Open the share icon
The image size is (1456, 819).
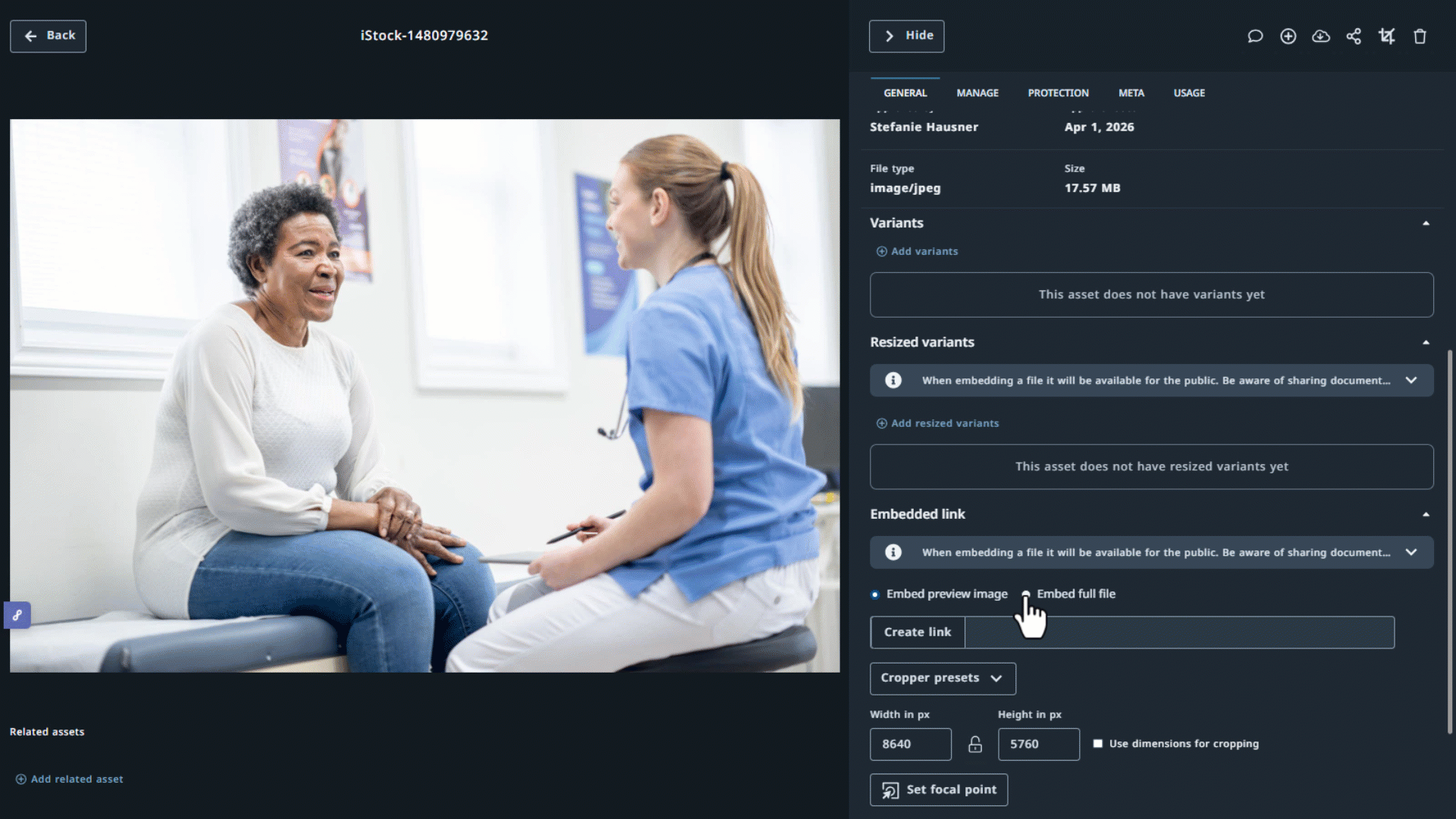point(1354,36)
